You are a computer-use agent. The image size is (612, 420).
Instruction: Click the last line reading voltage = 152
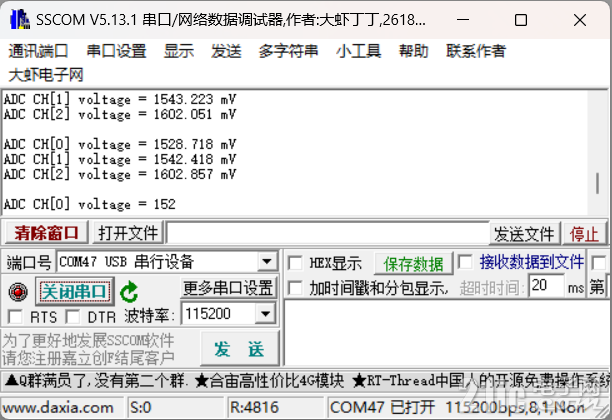pos(89,204)
